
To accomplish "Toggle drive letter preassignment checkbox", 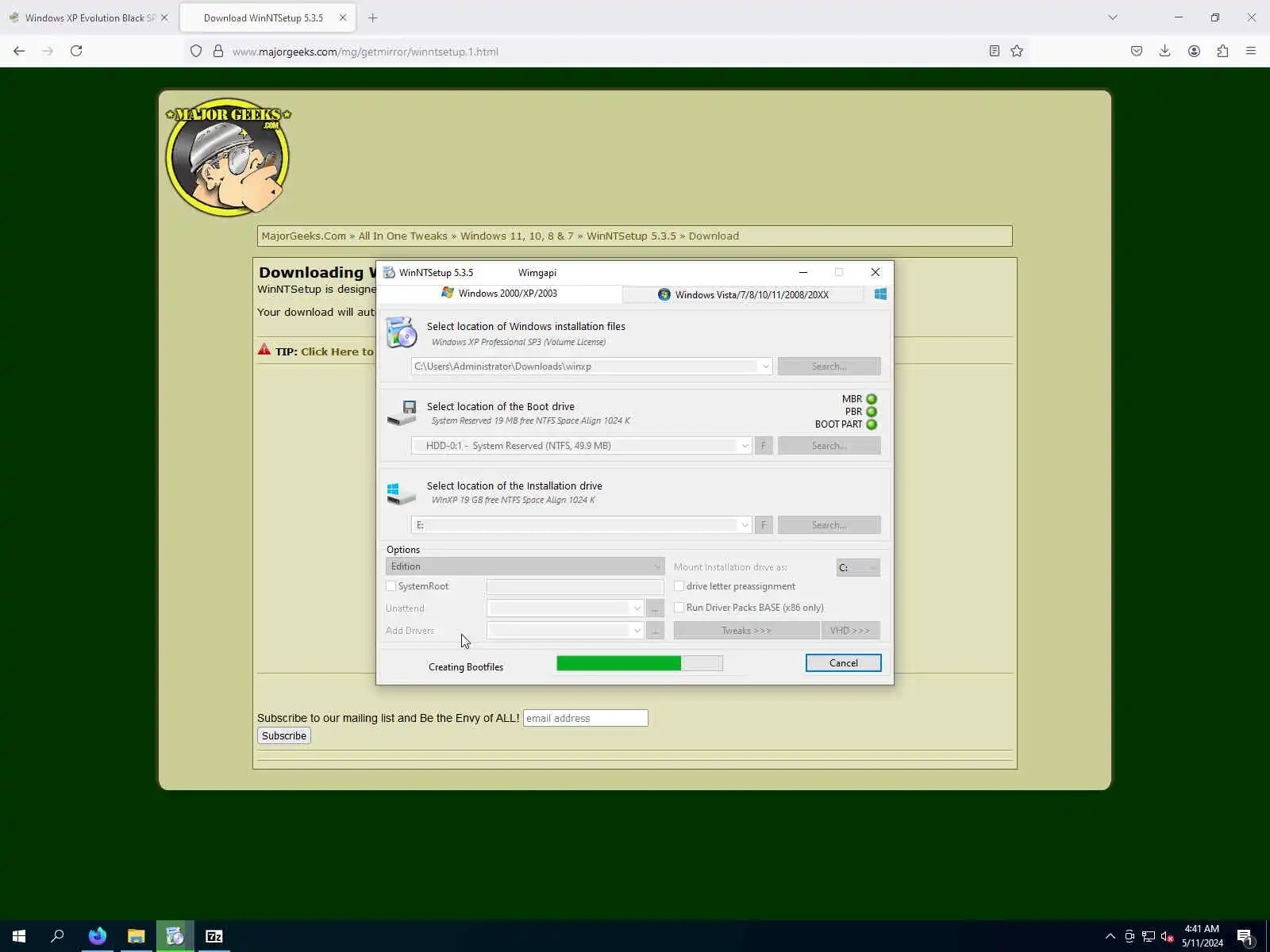I will 679,586.
